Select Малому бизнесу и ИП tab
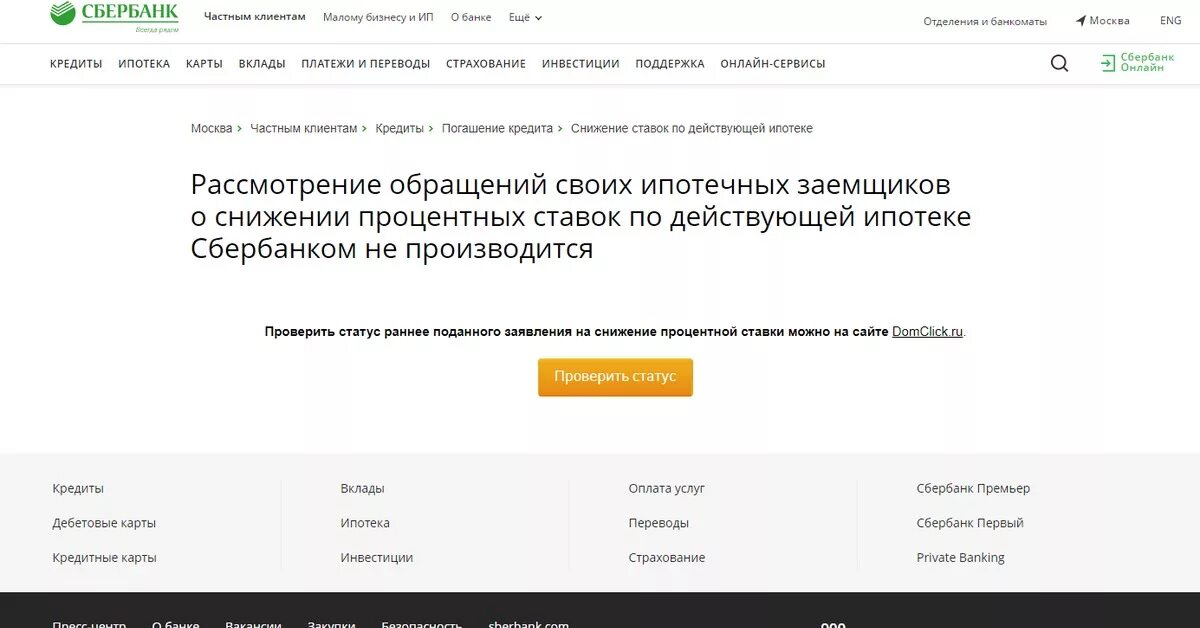This screenshot has height=628, width=1200. pos(378,18)
